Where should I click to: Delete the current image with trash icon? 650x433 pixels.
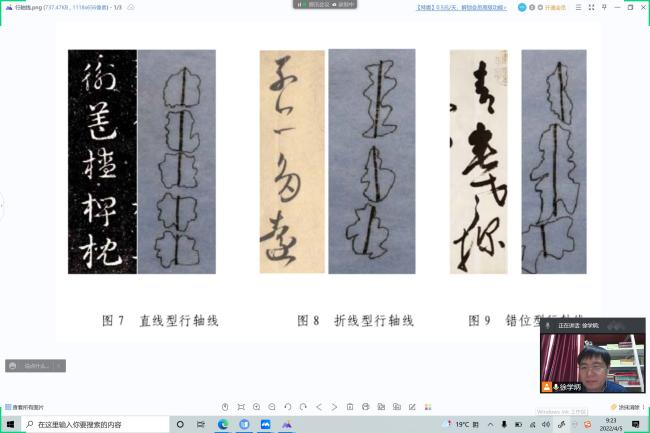pos(350,407)
